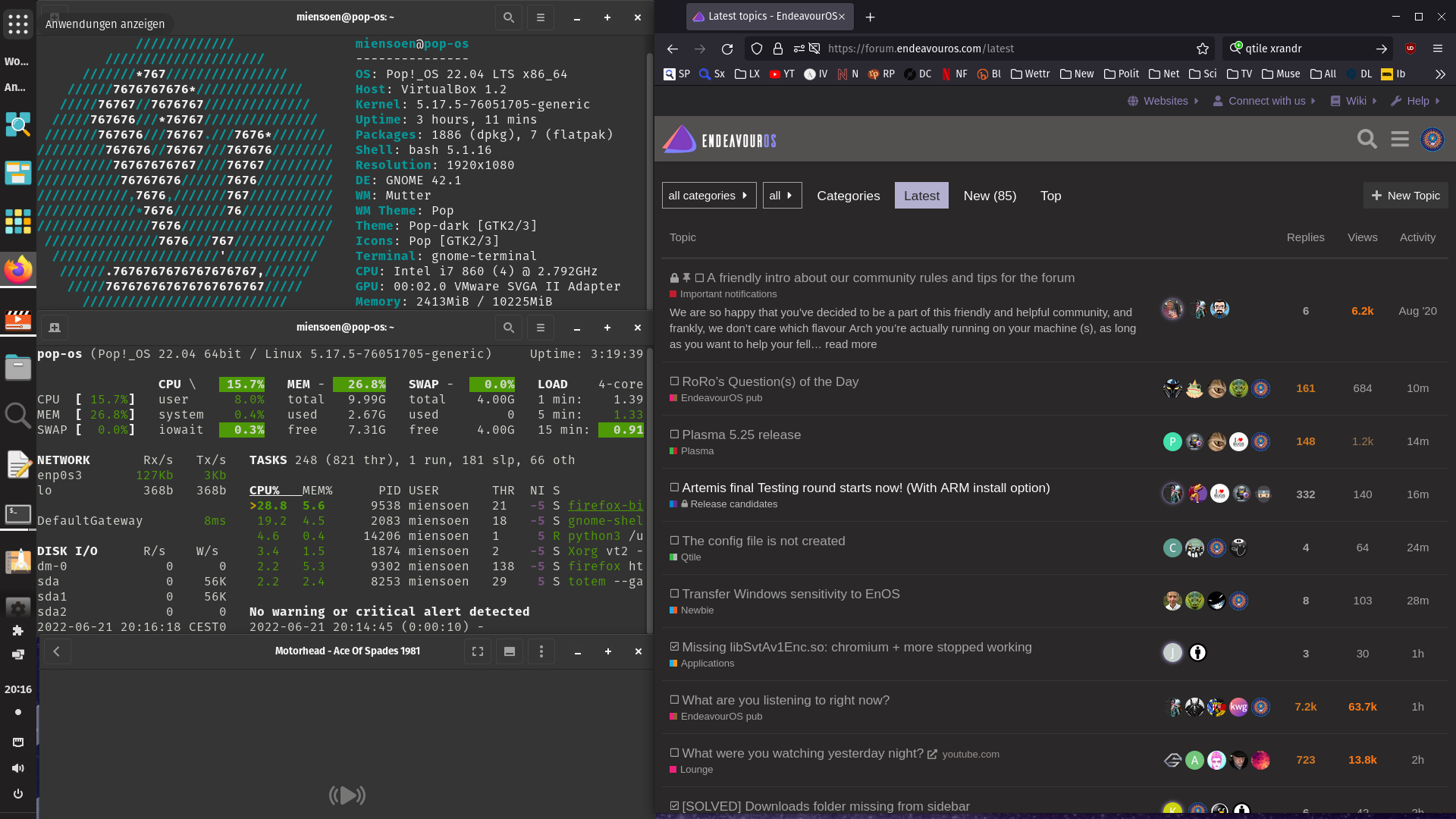Image resolution: width=1456 pixels, height=819 pixels.
Task: Open a new Firefox tab
Action: (871, 17)
